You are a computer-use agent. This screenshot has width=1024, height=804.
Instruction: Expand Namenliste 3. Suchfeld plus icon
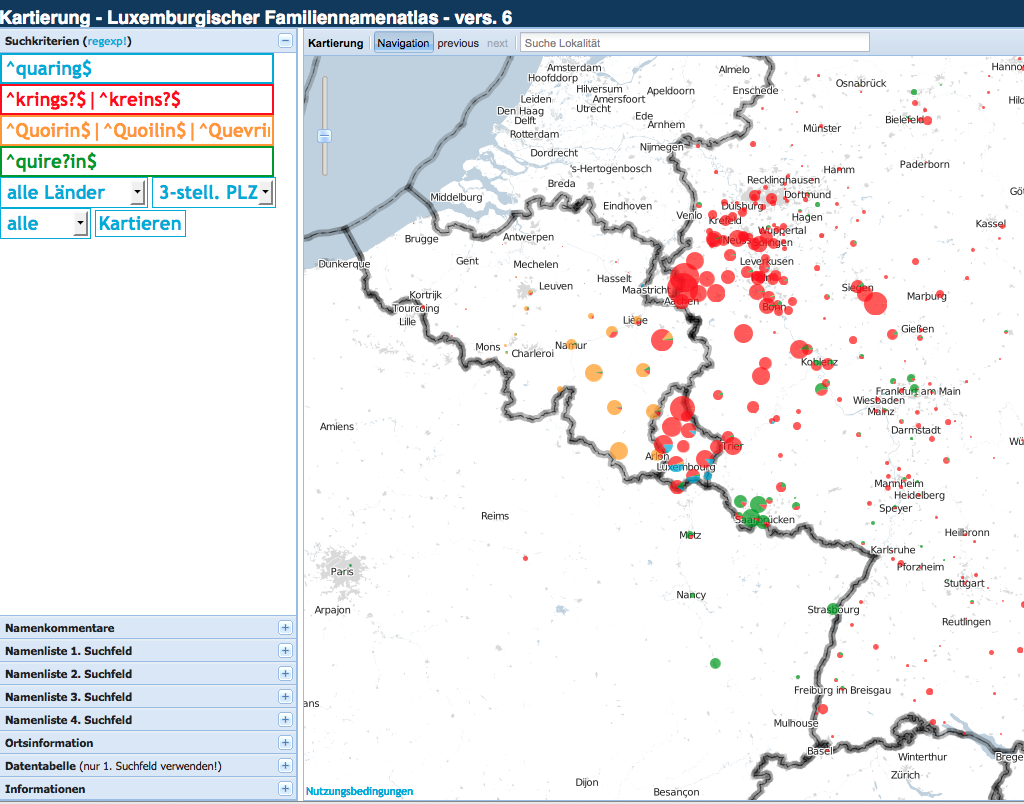pos(285,697)
